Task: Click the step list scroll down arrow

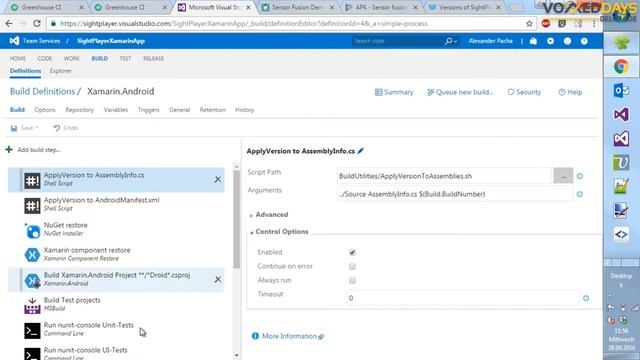Action: (x=236, y=355)
